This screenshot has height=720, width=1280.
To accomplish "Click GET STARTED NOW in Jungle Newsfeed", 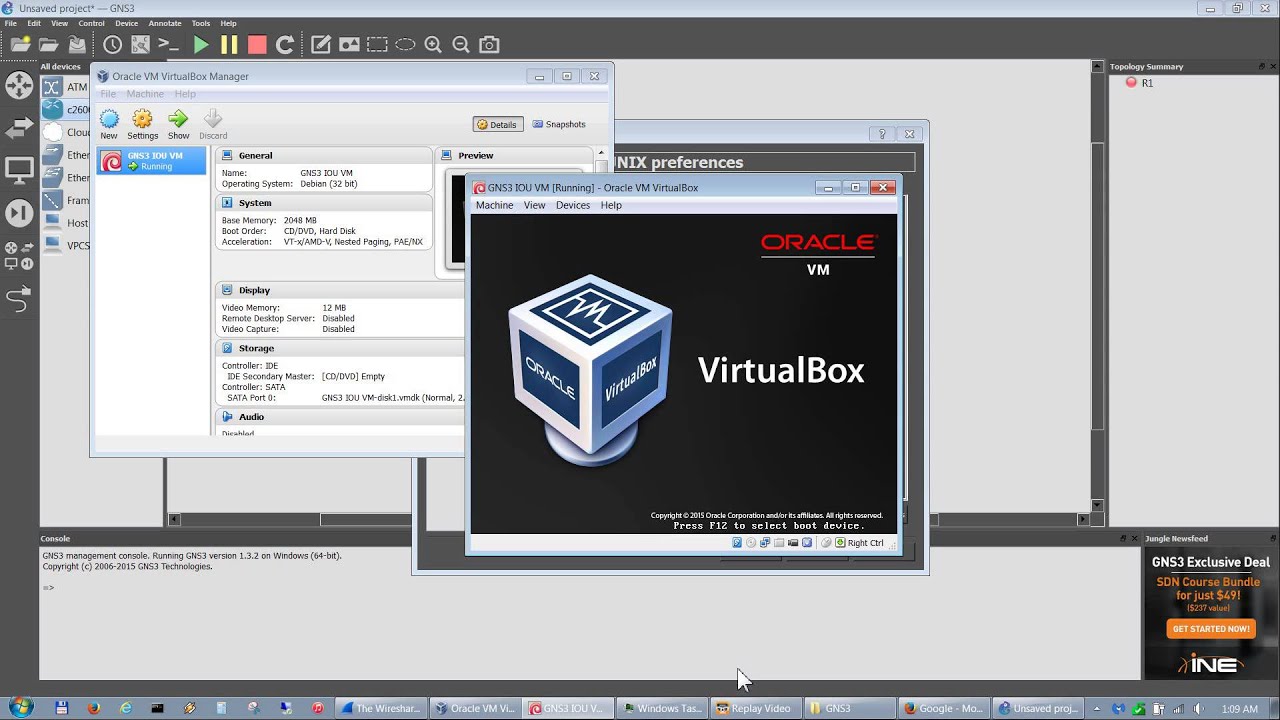I will 1210,629.
